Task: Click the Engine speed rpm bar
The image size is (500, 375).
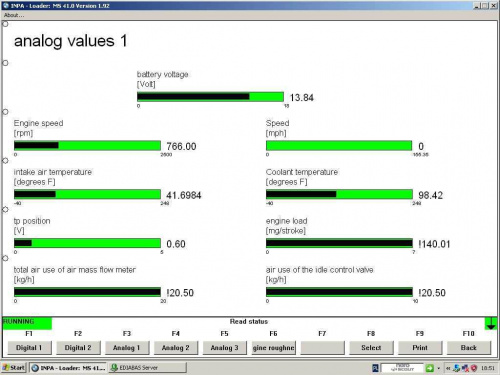Action: 87,146
